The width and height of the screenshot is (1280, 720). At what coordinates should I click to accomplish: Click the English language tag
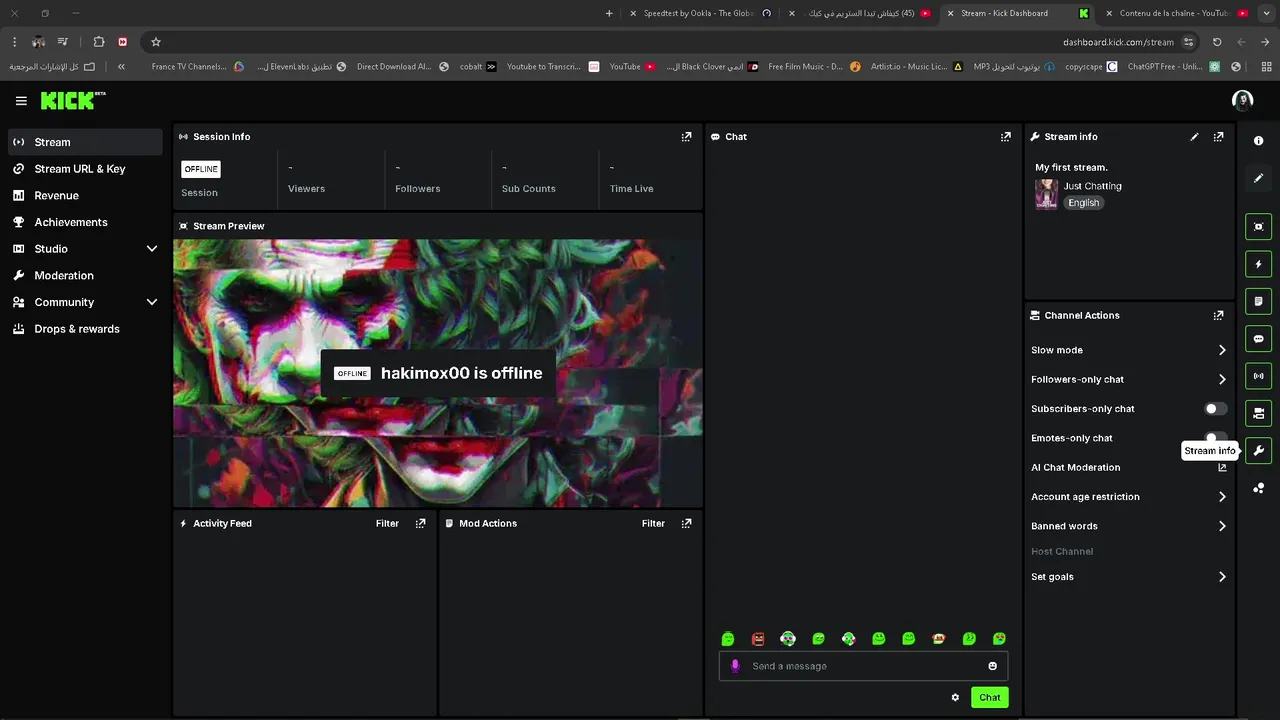tap(1083, 203)
